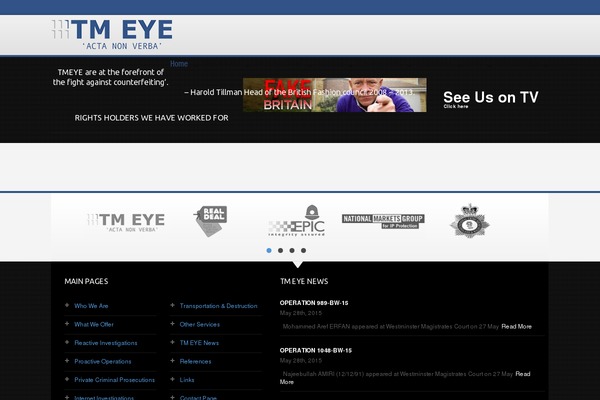
Task: Open the Links page
Action: pyautogui.click(x=187, y=380)
